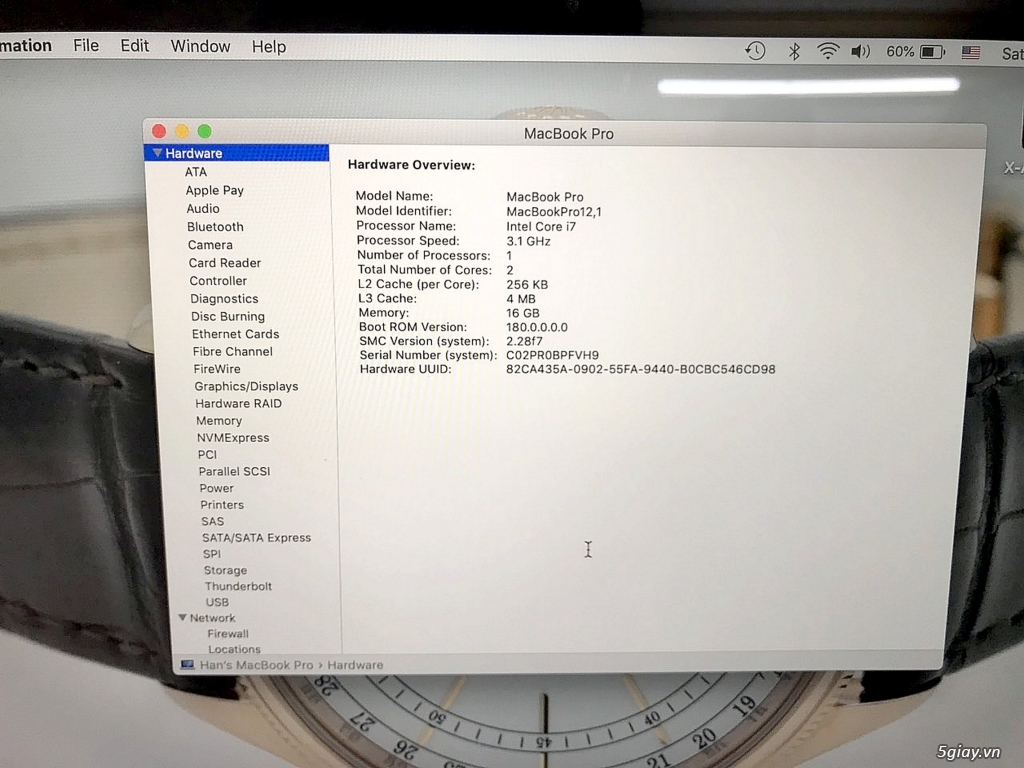The image size is (1024, 768).
Task: Select Memory in the sidebar
Action: tap(219, 421)
